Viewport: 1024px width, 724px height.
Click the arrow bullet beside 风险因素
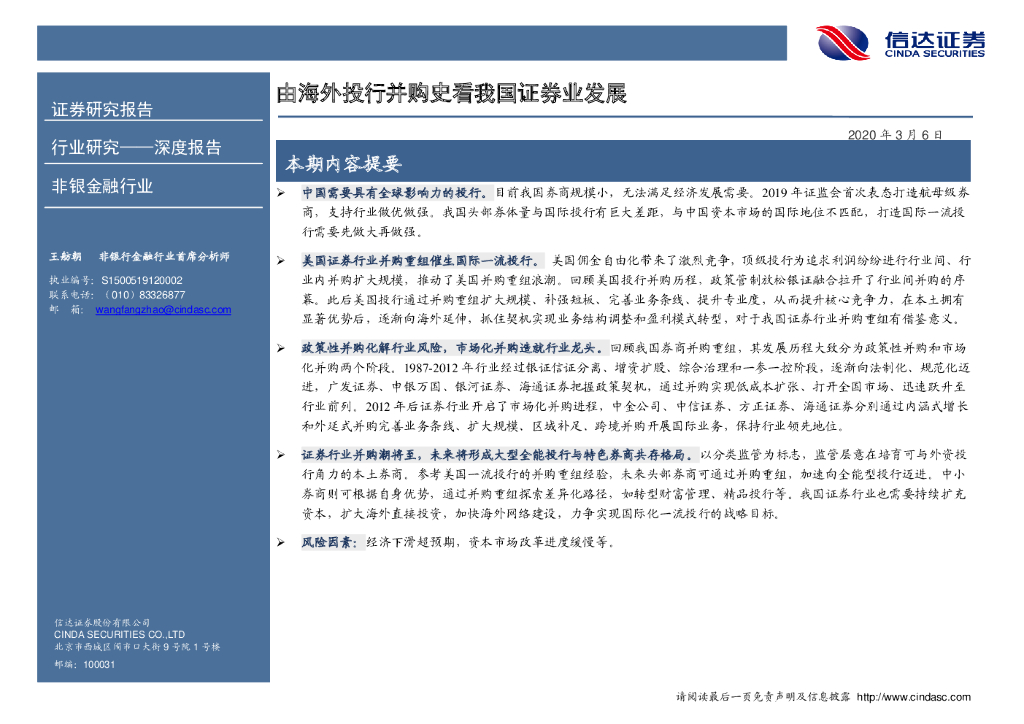(281, 543)
